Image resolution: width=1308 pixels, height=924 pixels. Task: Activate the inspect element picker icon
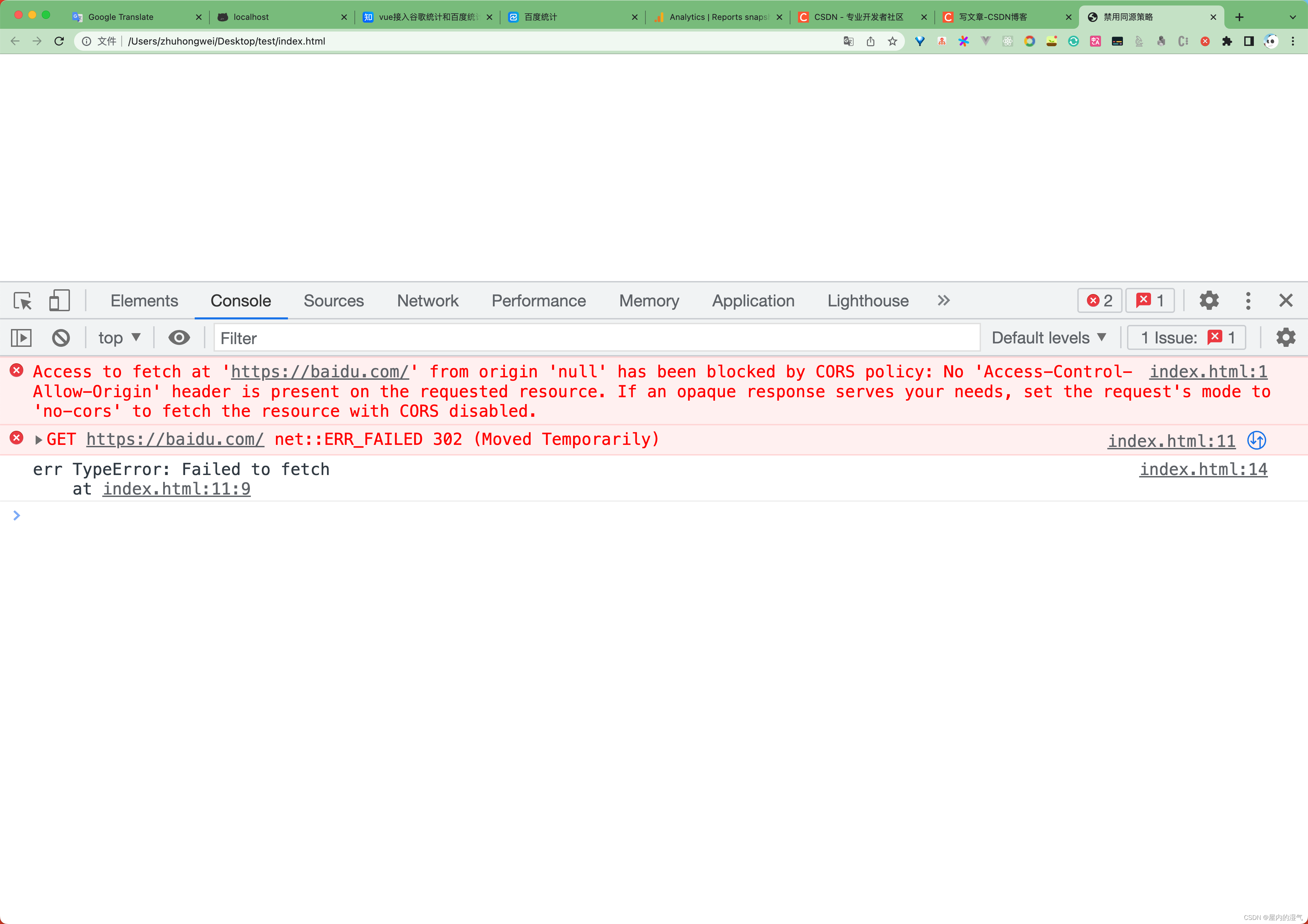click(23, 300)
